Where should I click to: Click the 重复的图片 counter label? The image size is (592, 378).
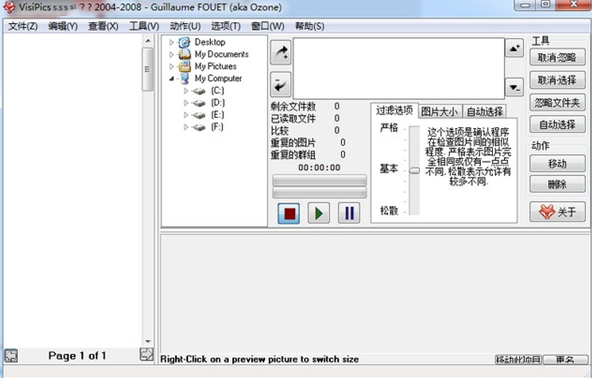click(293, 143)
